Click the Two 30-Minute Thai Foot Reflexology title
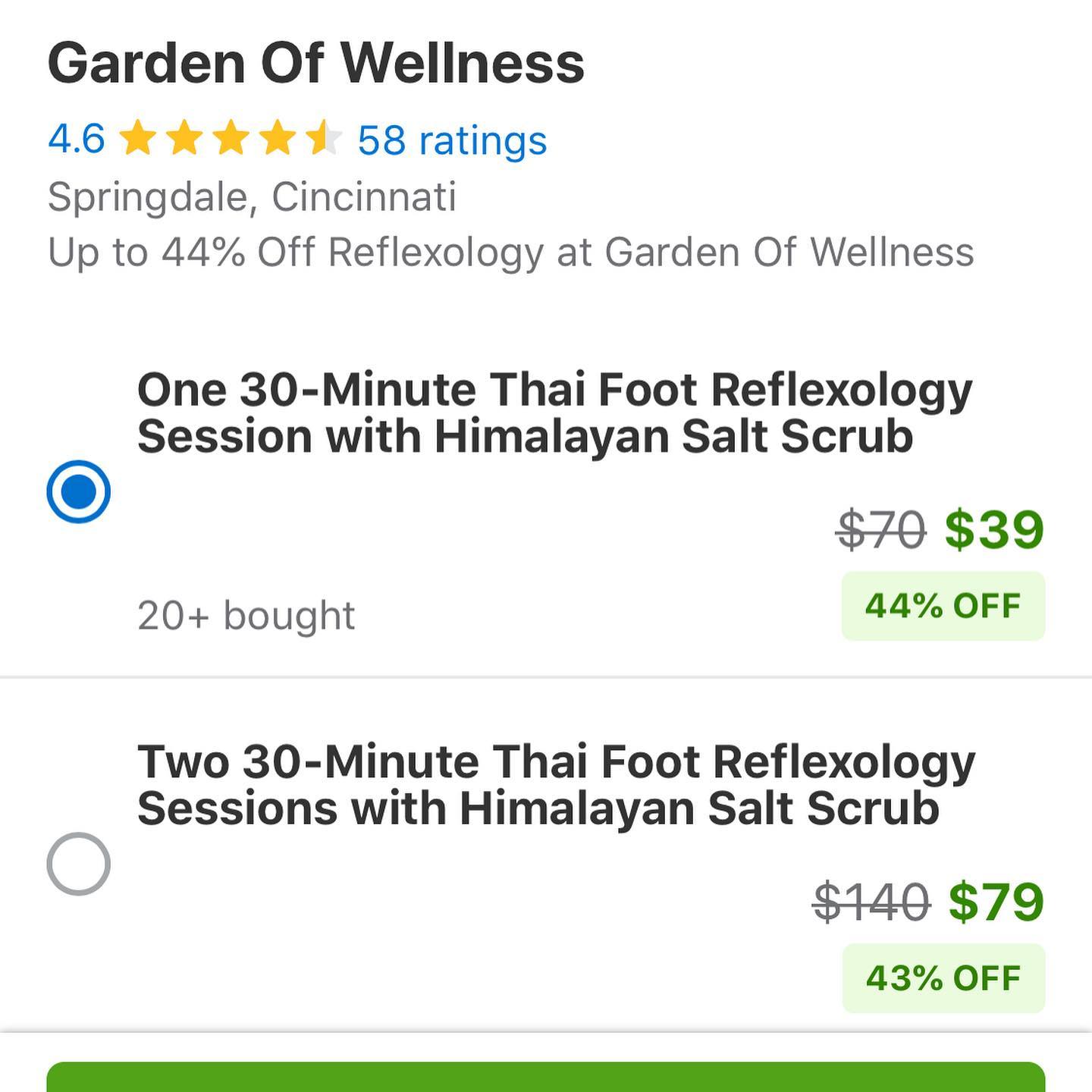Image resolution: width=1092 pixels, height=1092 pixels. point(555,785)
